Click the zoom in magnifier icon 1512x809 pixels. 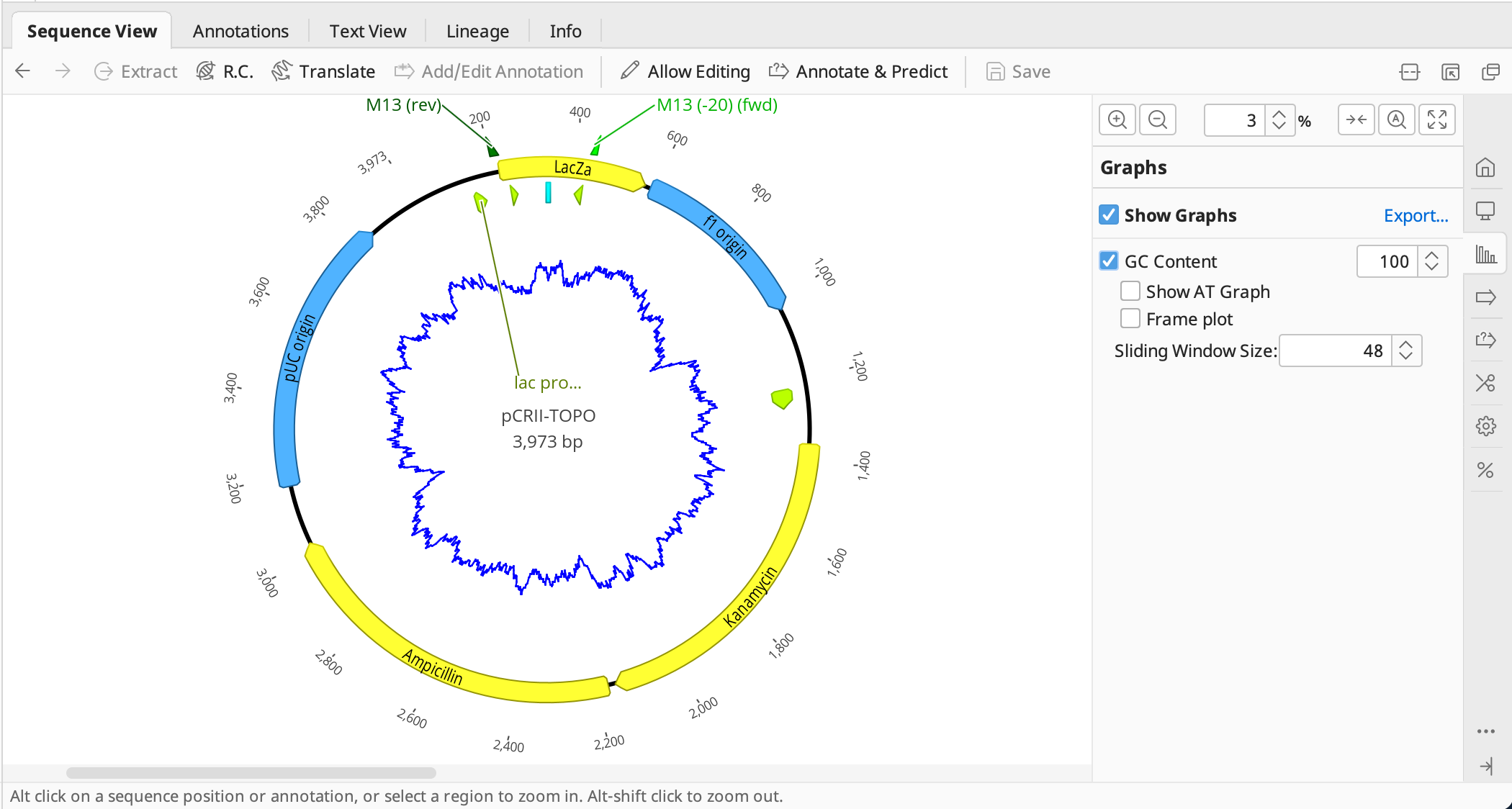coord(1117,119)
